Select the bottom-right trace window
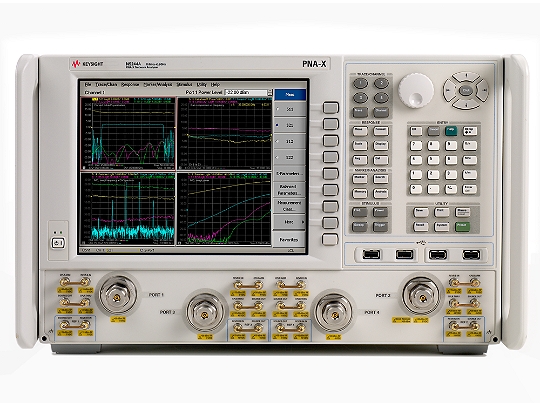Image resolution: width=540 pixels, height=405 pixels. (224, 209)
